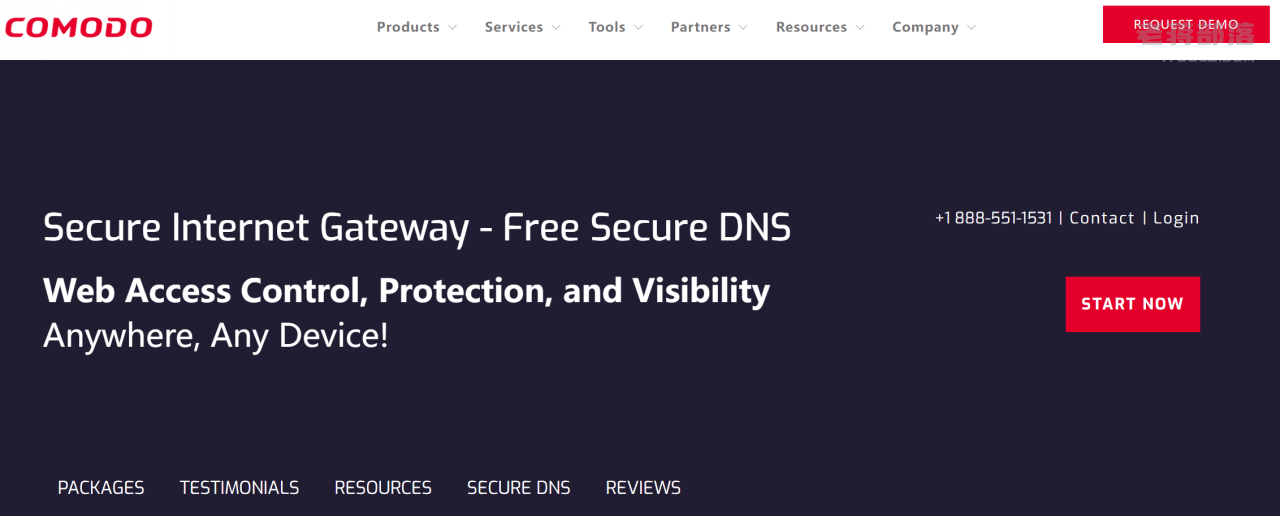The height and width of the screenshot is (516, 1280).
Task: Click the Comodo logo
Action: point(79,27)
